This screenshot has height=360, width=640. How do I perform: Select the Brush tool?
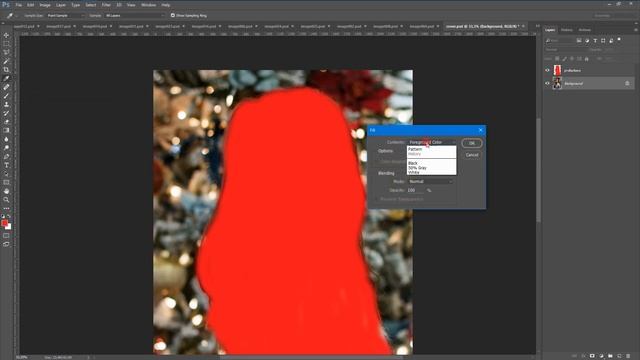[x=6, y=96]
